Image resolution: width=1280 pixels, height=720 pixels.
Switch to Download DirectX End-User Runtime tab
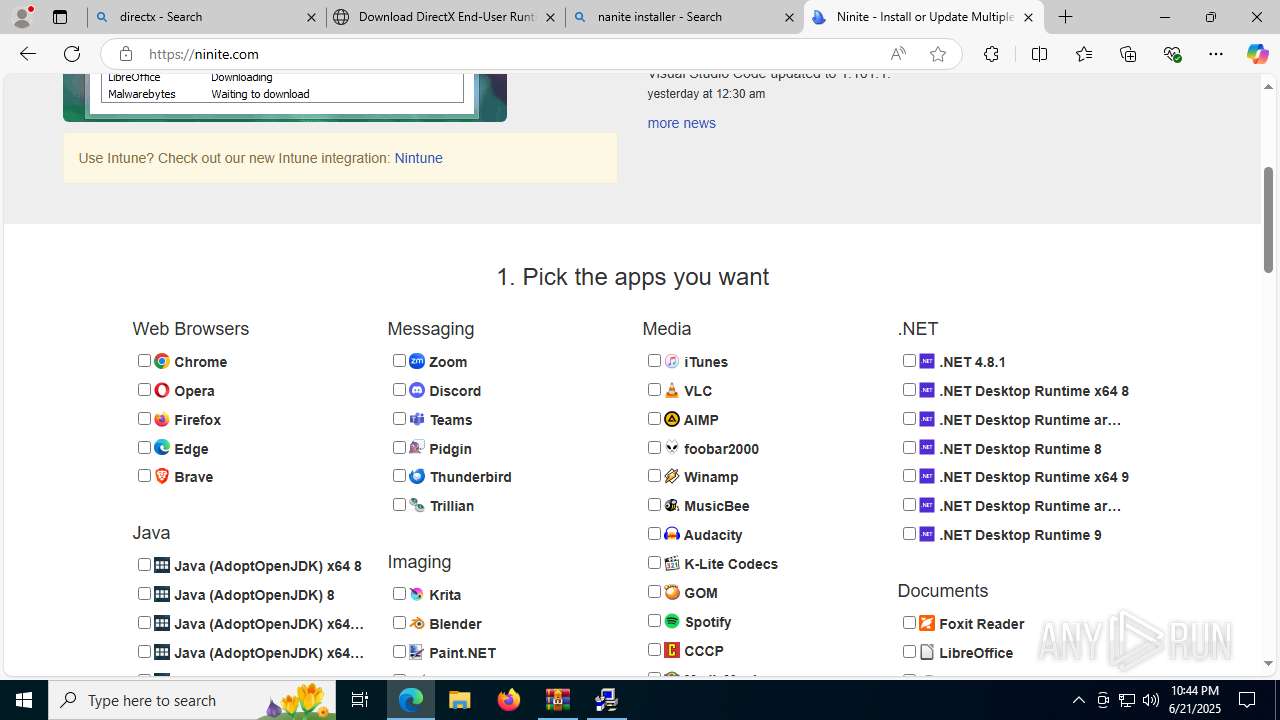coord(444,17)
